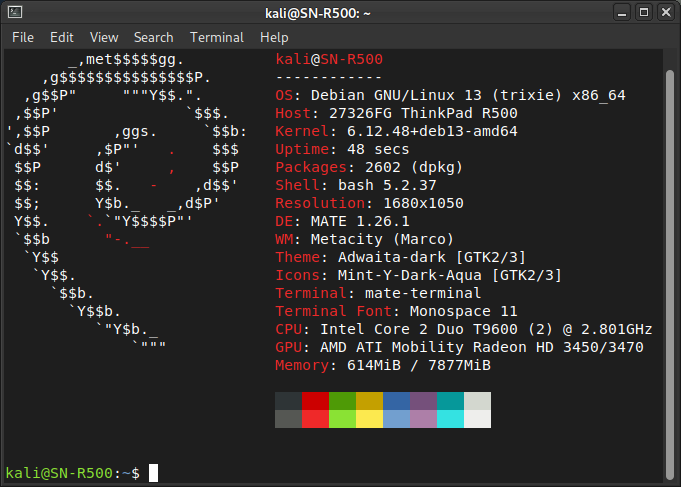Open the File menu
The image size is (681, 487).
pyautogui.click(x=23, y=37)
